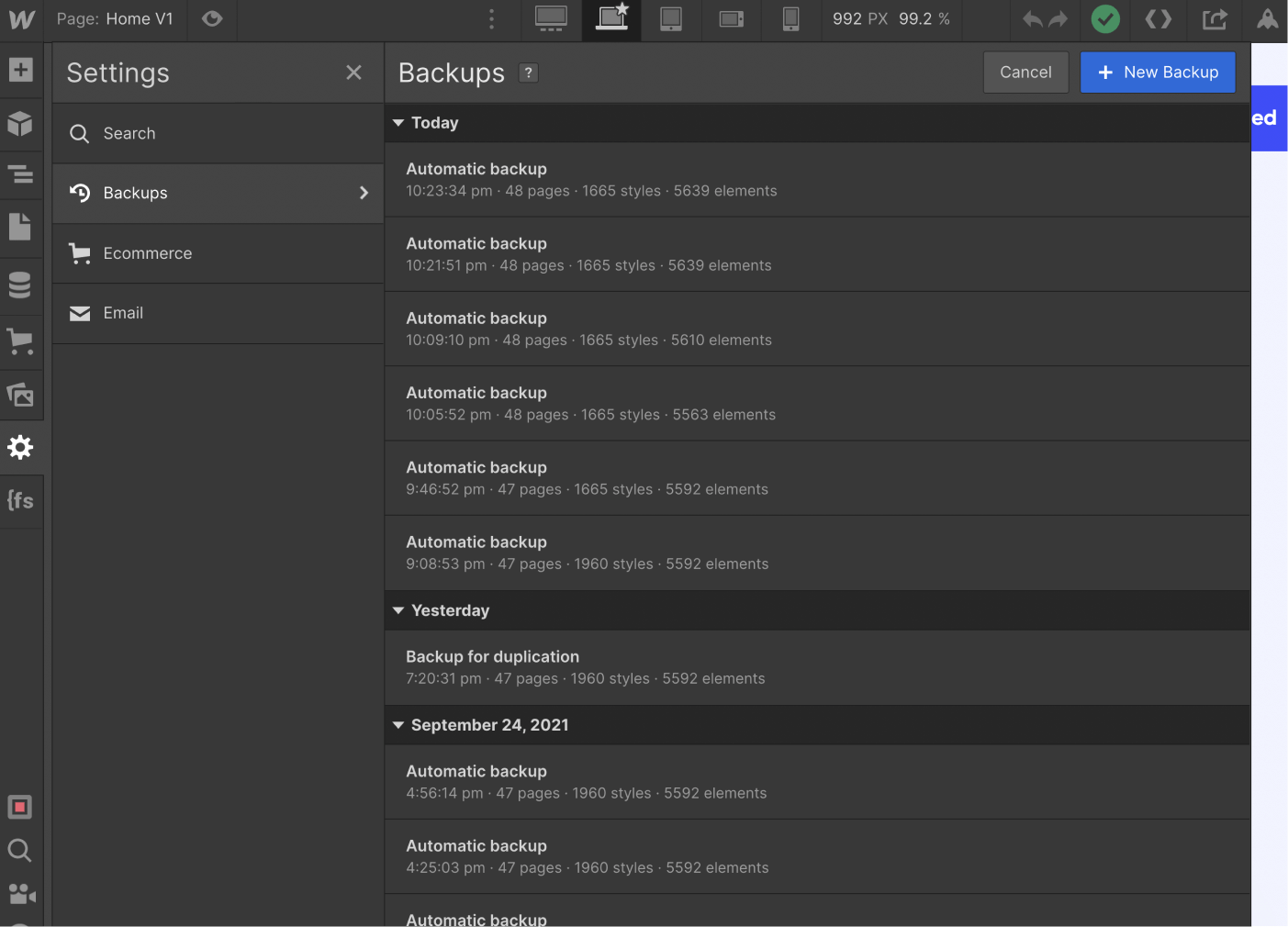
Task: Toggle preview mode with the eye icon
Action: (x=212, y=19)
